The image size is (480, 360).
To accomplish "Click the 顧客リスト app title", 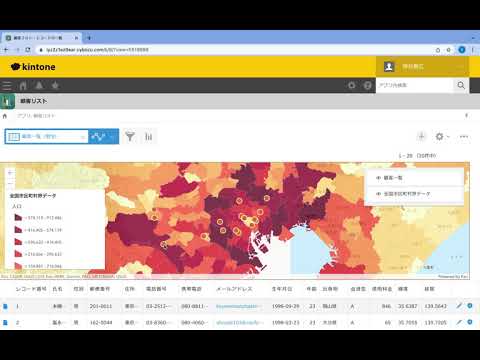I will coord(34,101).
